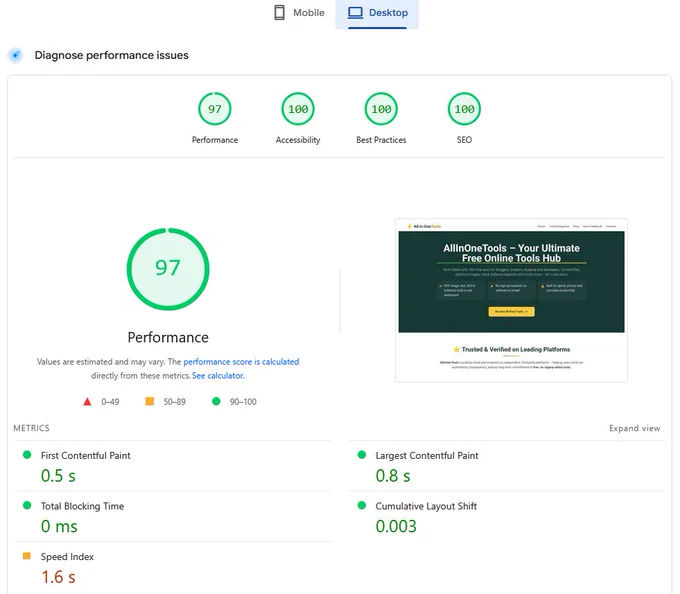Click the desktop laptop icon
The width and height of the screenshot is (680, 594).
click(x=355, y=13)
